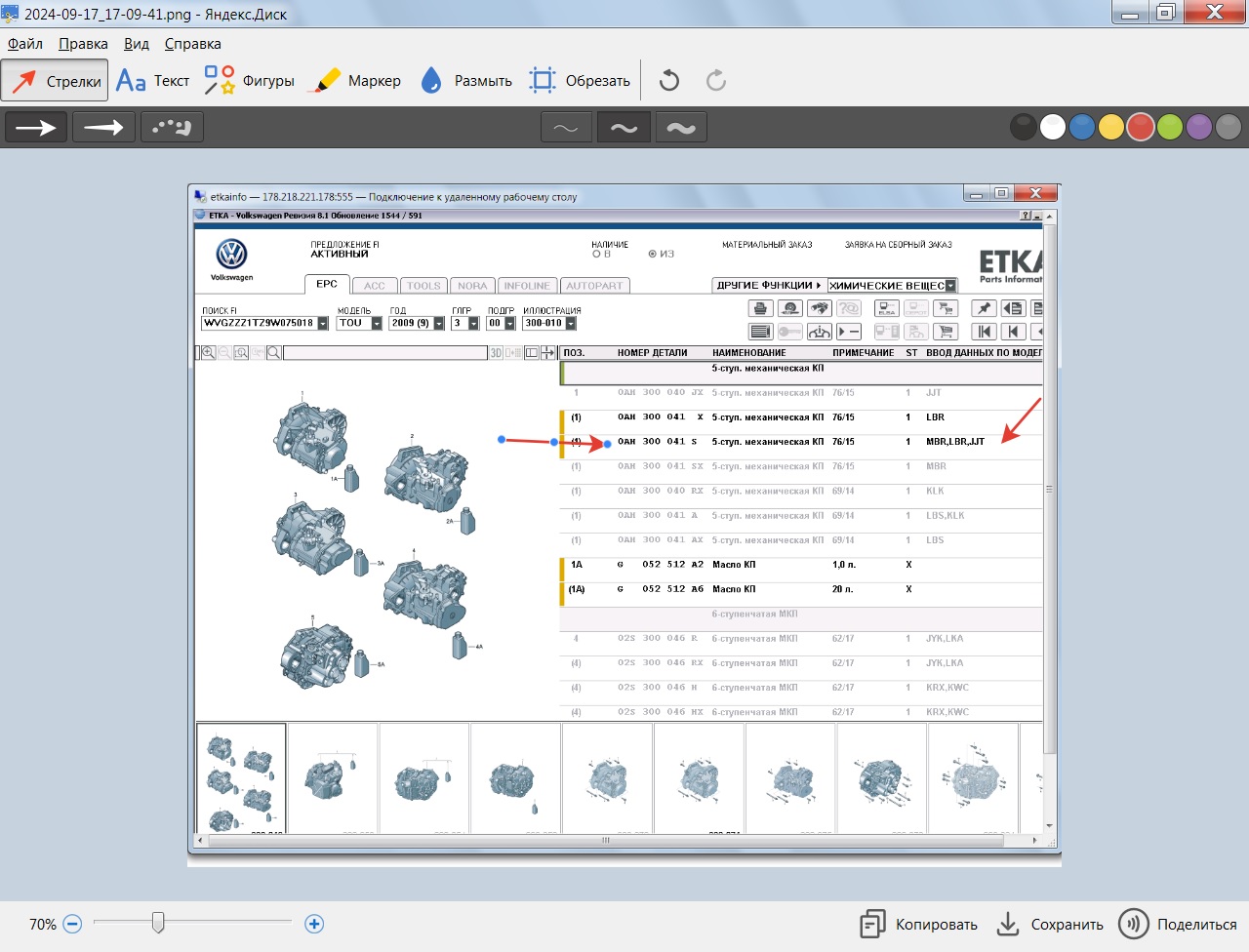Screen dimensions: 1249x952
Task: Pick the black color swatch
Action: (1023, 127)
